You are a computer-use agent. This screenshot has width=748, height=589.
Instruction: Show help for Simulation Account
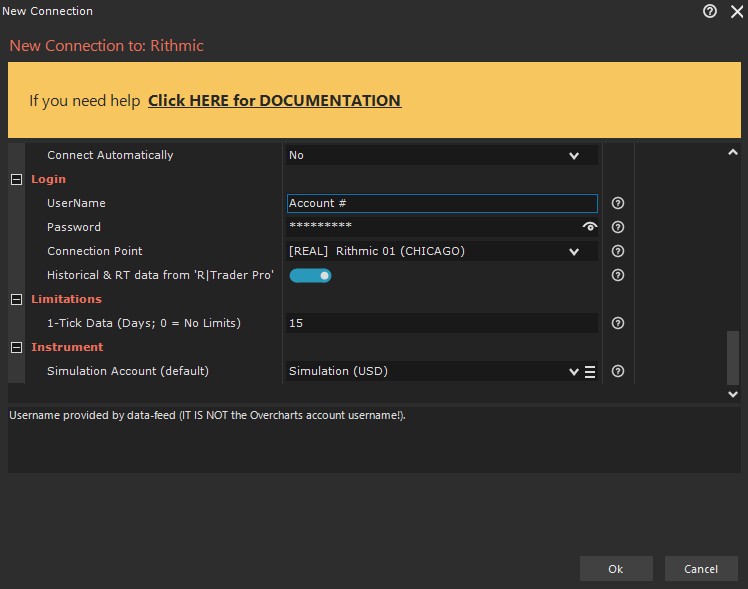(618, 371)
